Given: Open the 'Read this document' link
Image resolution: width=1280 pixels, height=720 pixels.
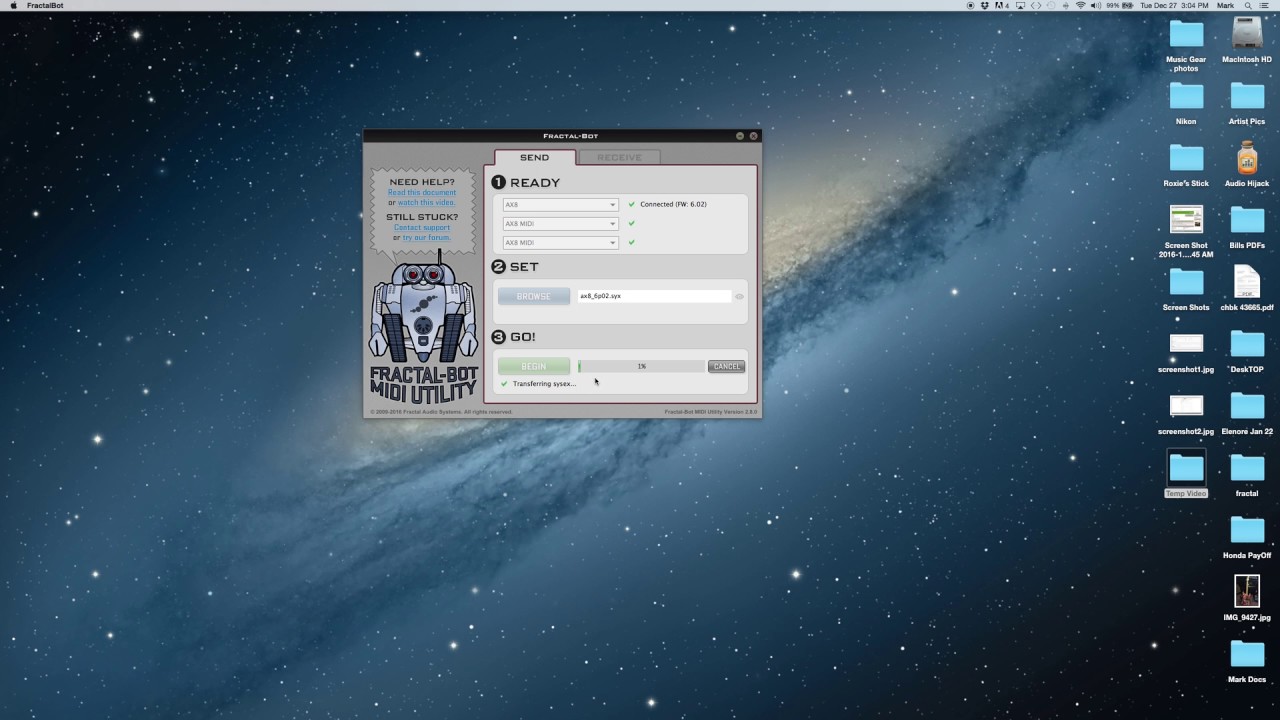Looking at the screenshot, I should coord(422,192).
